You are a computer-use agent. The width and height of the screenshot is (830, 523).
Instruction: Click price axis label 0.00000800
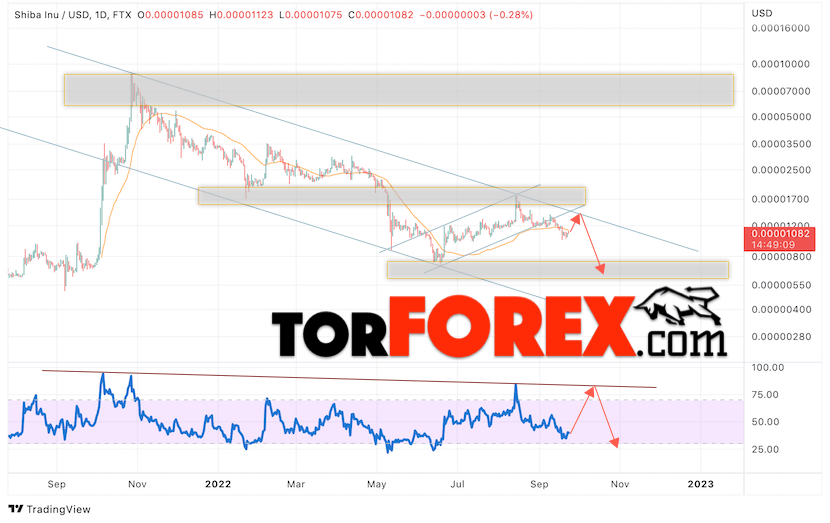coord(781,257)
